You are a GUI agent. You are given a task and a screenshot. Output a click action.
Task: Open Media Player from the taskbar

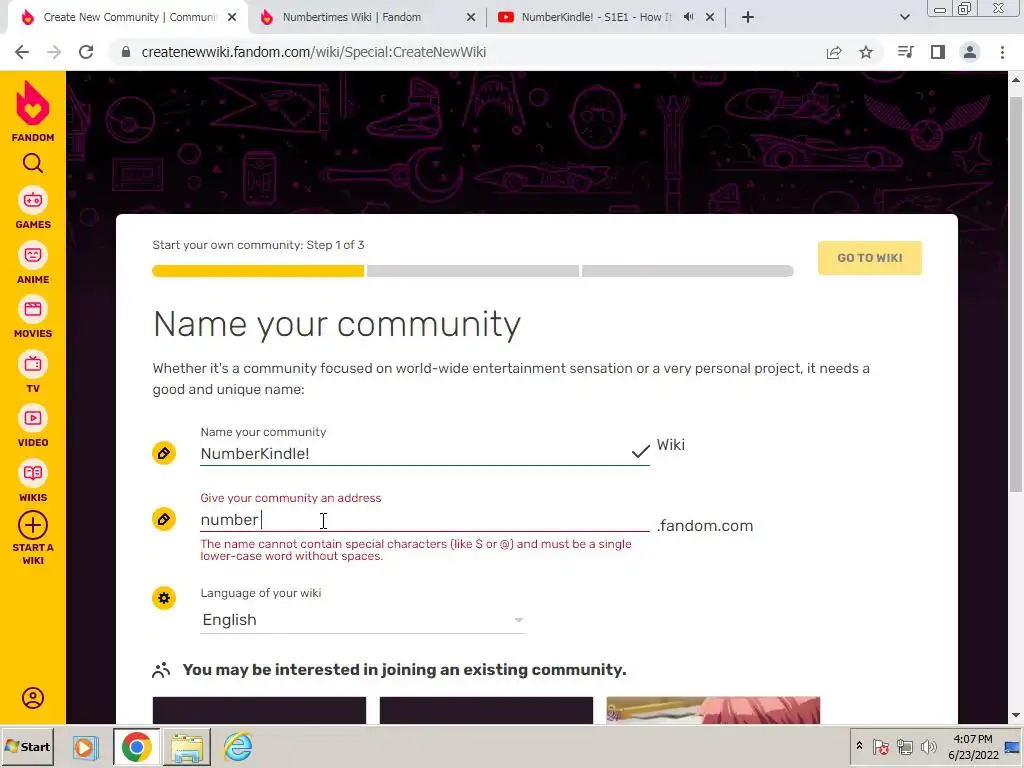tap(84, 746)
